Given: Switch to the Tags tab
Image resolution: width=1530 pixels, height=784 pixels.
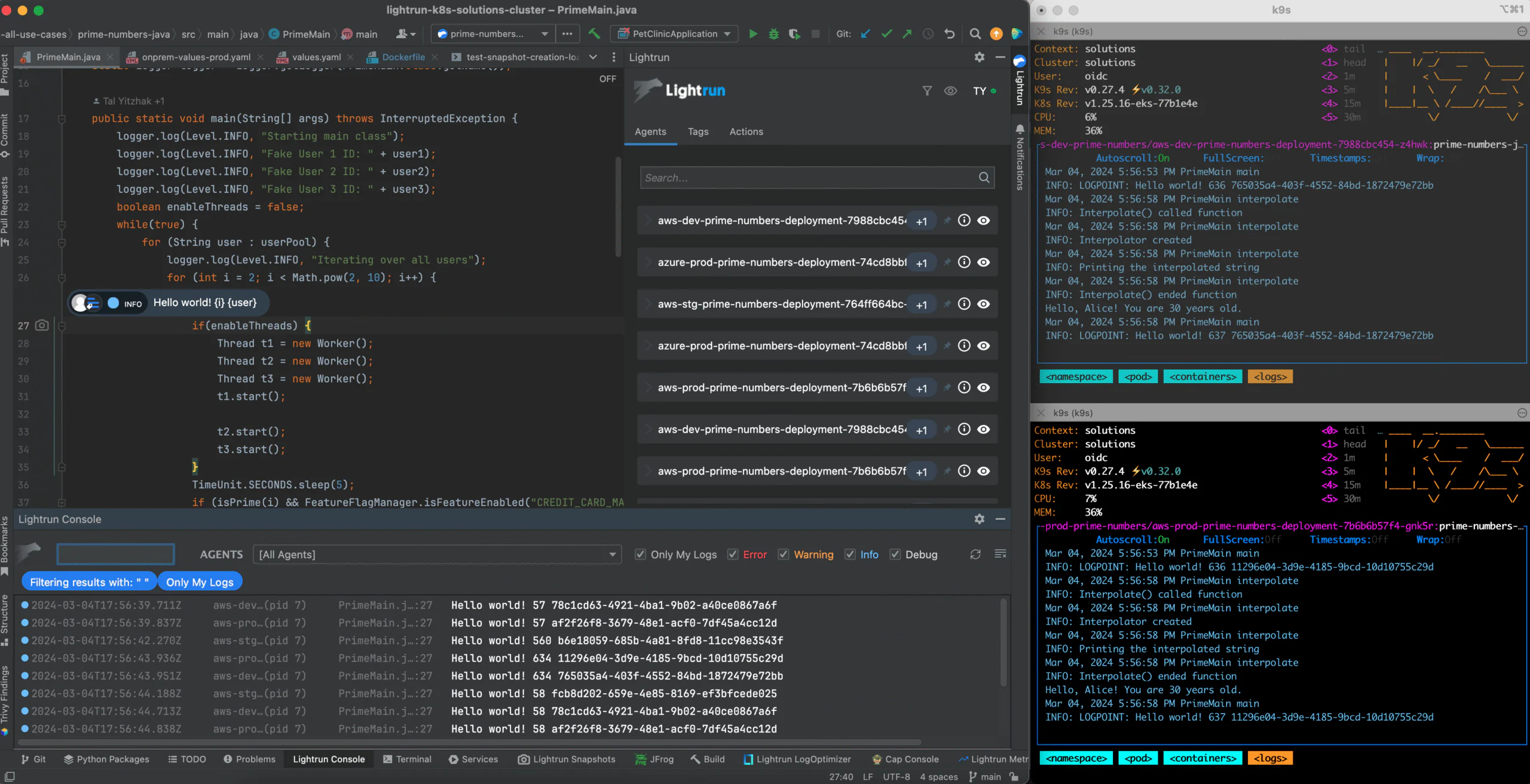Looking at the screenshot, I should [x=697, y=131].
